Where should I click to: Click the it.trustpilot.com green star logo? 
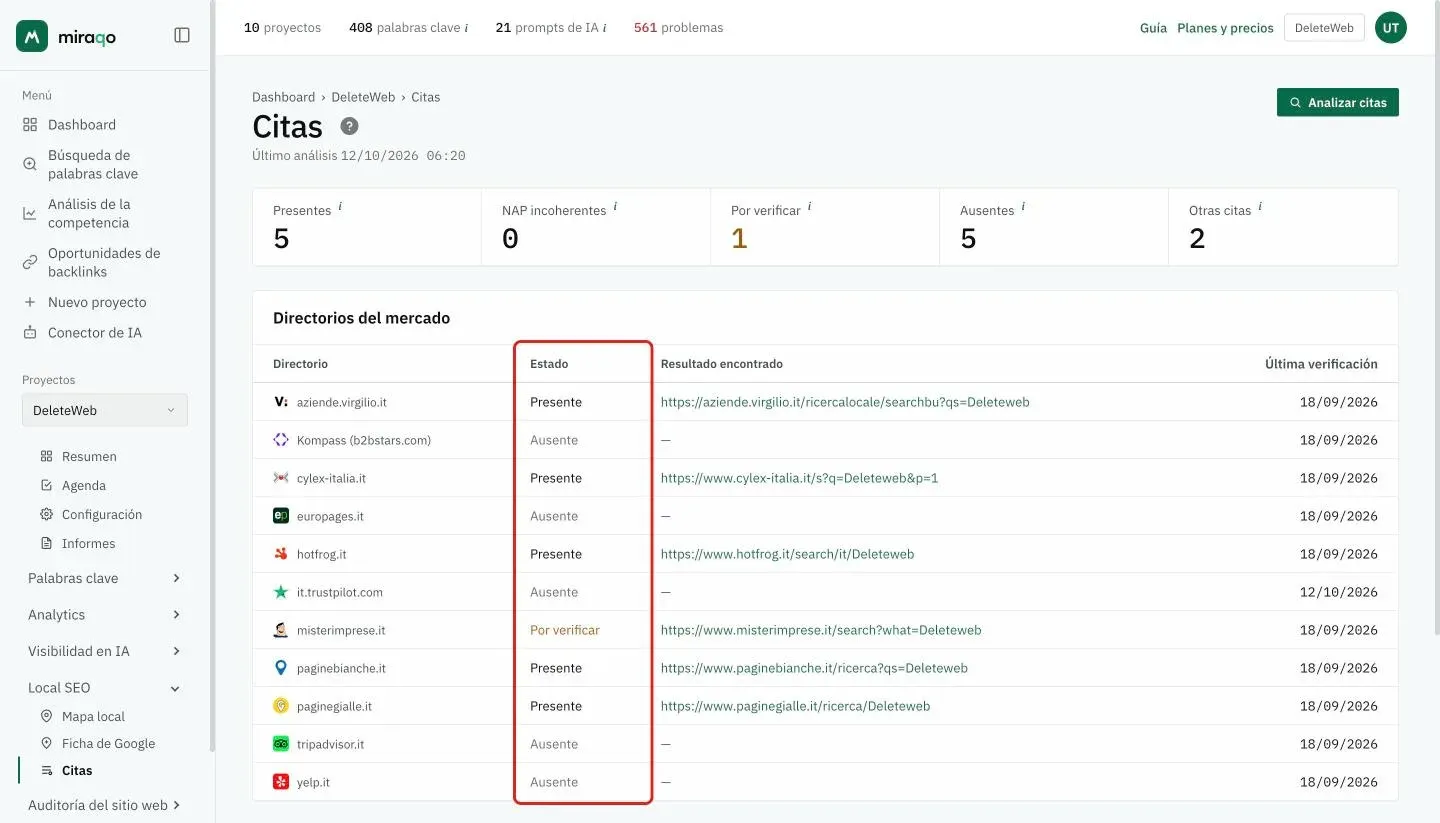281,592
